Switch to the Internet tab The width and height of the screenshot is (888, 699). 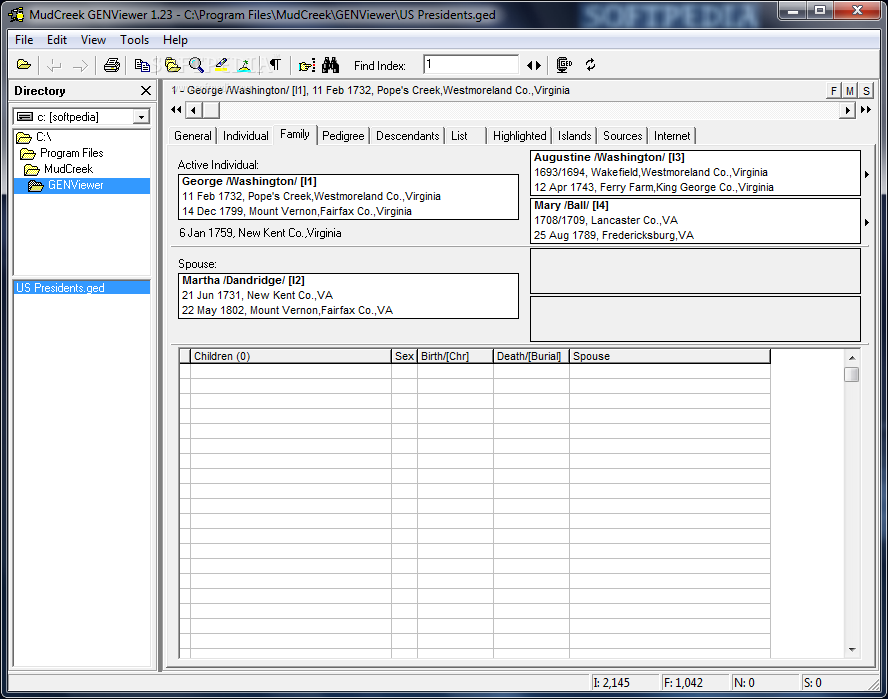pyautogui.click(x=672, y=136)
